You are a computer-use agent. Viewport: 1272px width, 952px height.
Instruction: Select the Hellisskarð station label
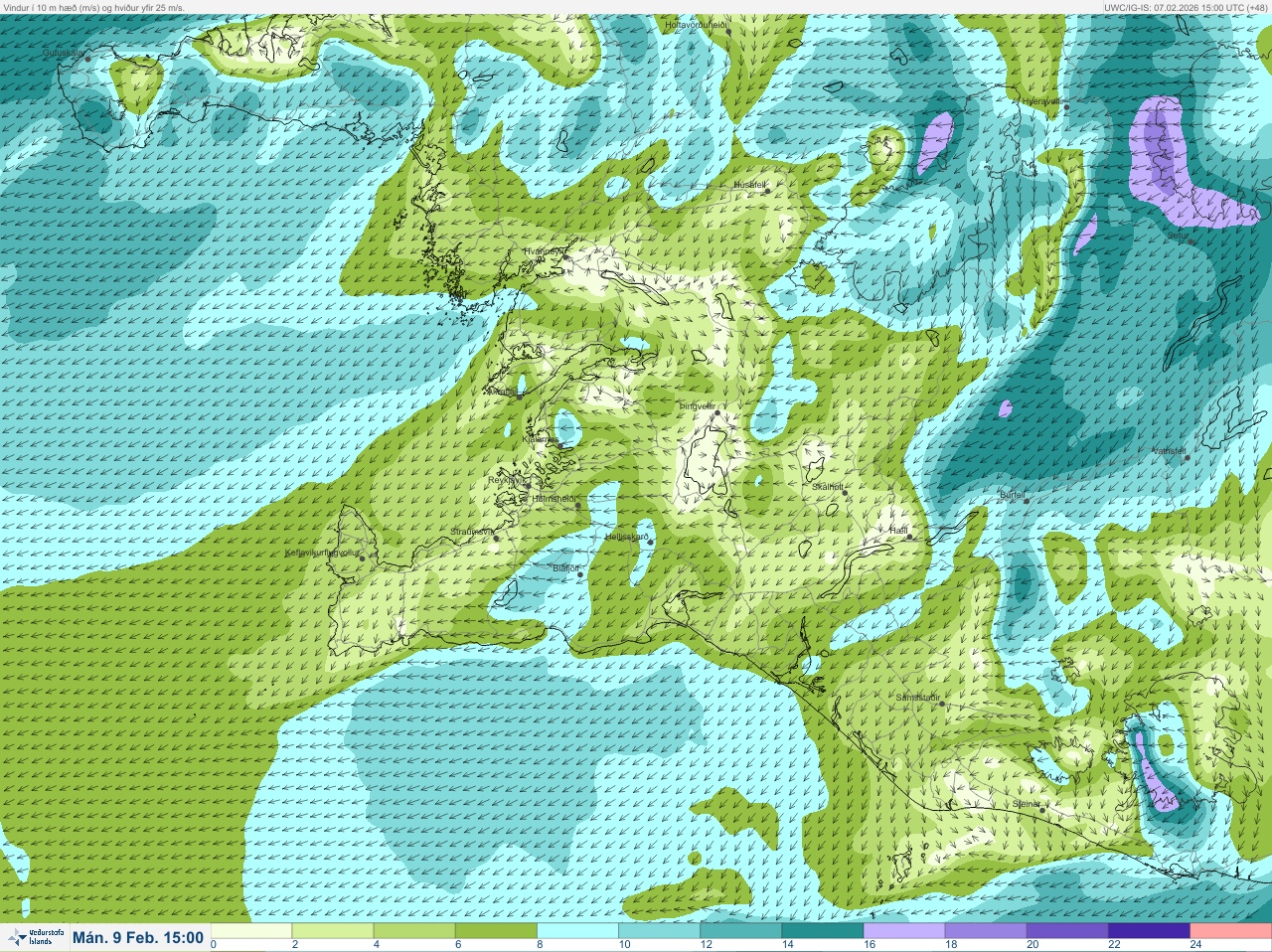point(625,537)
